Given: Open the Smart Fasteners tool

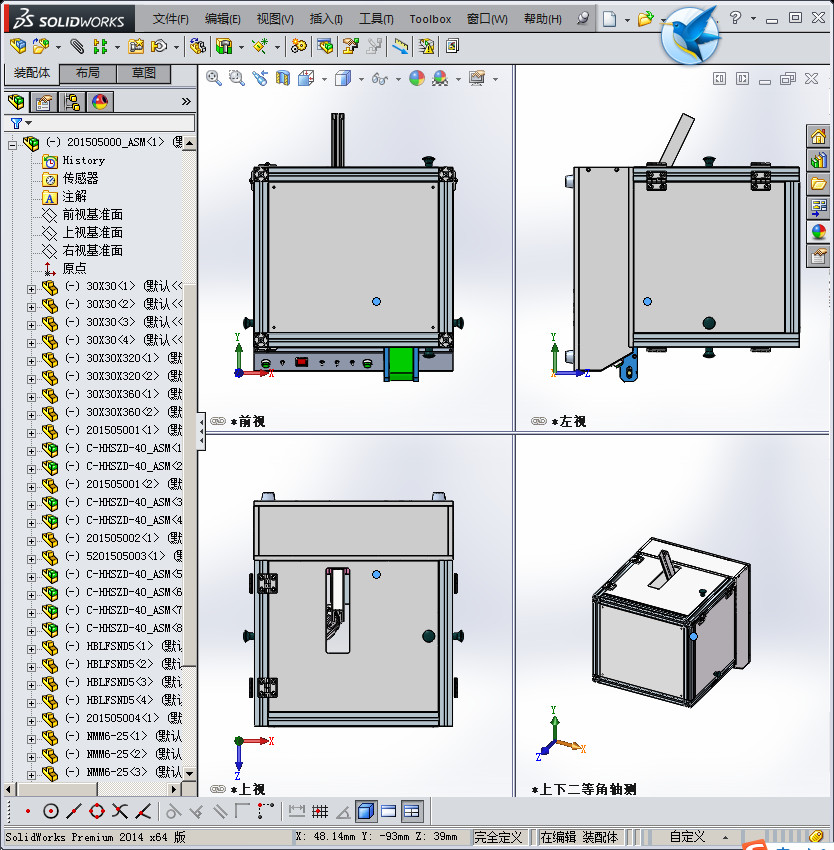Looking at the screenshot, I should point(136,47).
